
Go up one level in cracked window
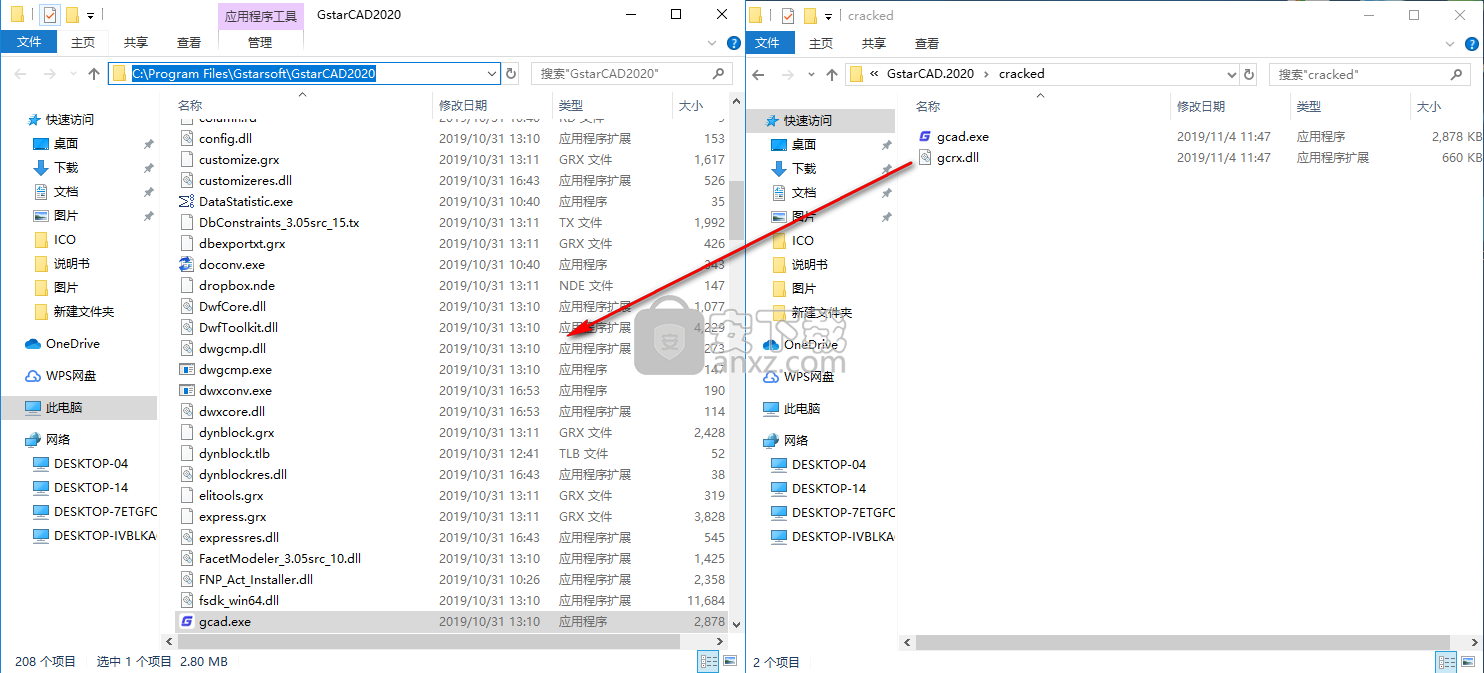(832, 74)
